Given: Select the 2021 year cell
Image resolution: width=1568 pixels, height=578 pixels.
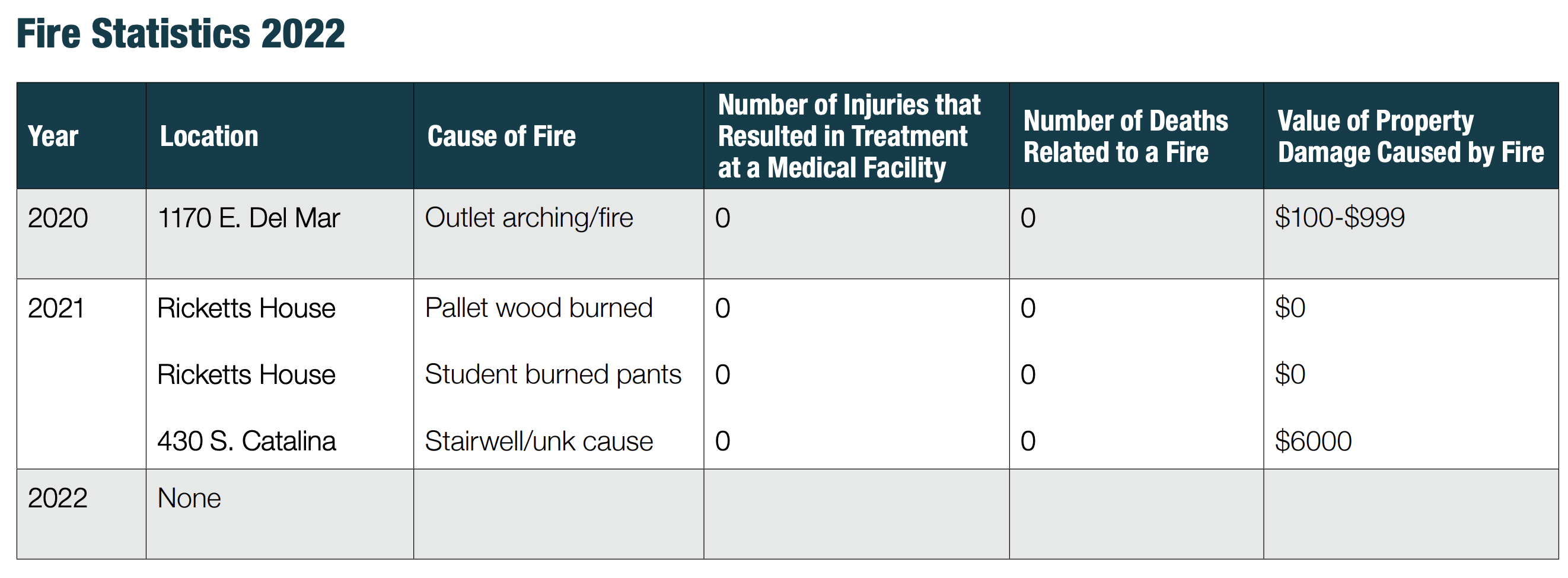Looking at the screenshot, I should [x=56, y=308].
